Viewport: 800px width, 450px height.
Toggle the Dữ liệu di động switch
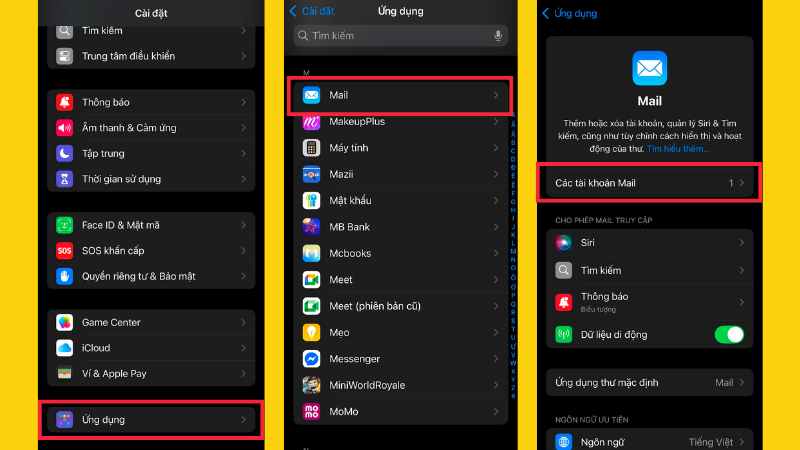729,335
